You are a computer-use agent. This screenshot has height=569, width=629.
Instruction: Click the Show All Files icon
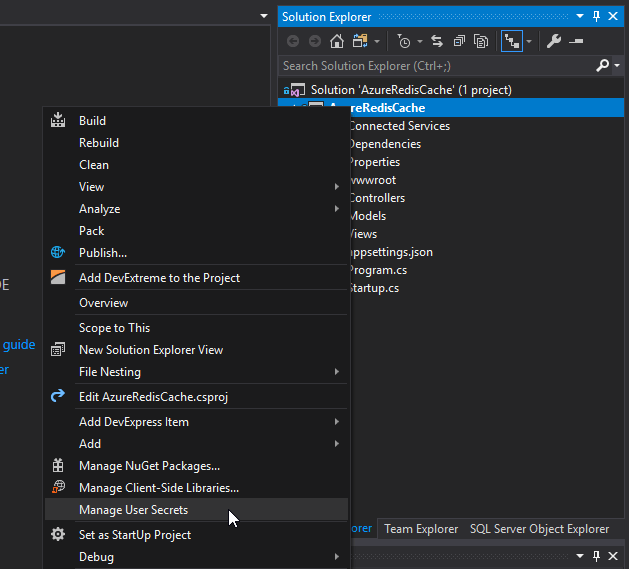[481, 41]
